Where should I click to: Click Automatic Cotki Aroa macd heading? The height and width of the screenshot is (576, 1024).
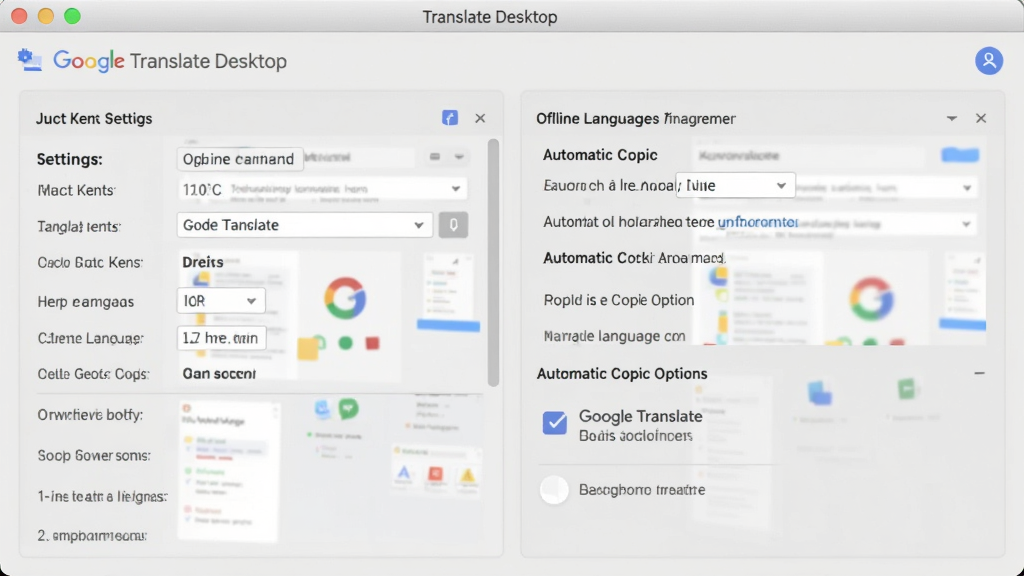pos(633,258)
